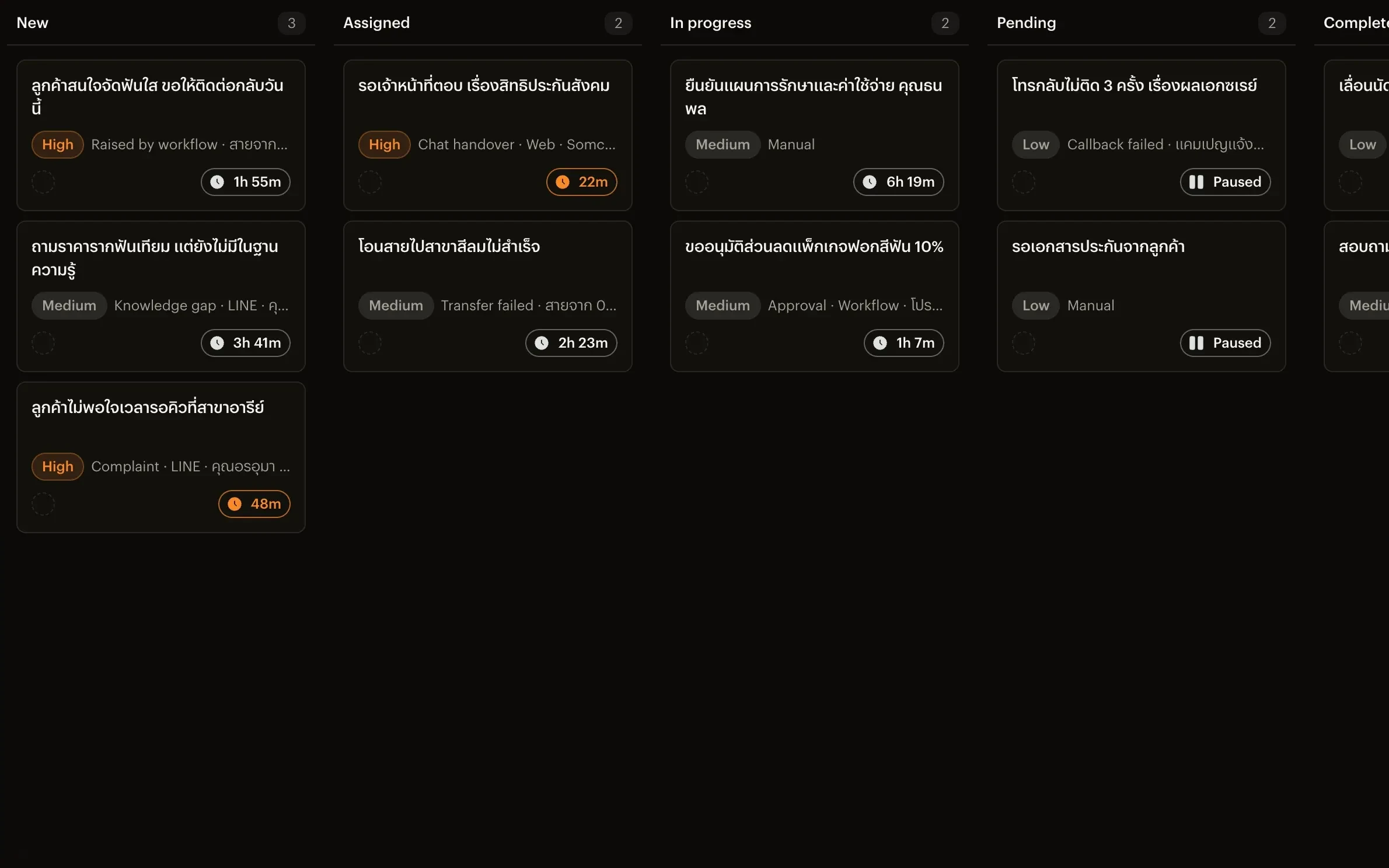Image resolution: width=1389 pixels, height=868 pixels.
Task: Click the Pending column header
Action: (x=1026, y=23)
